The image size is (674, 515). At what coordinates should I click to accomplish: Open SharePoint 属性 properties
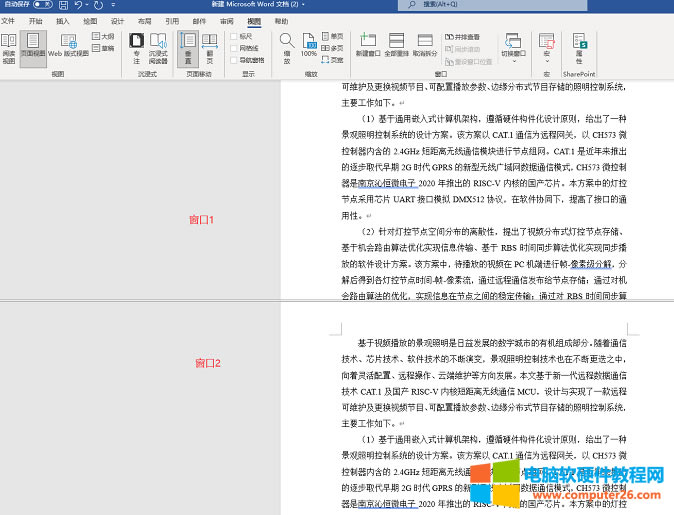(x=578, y=47)
